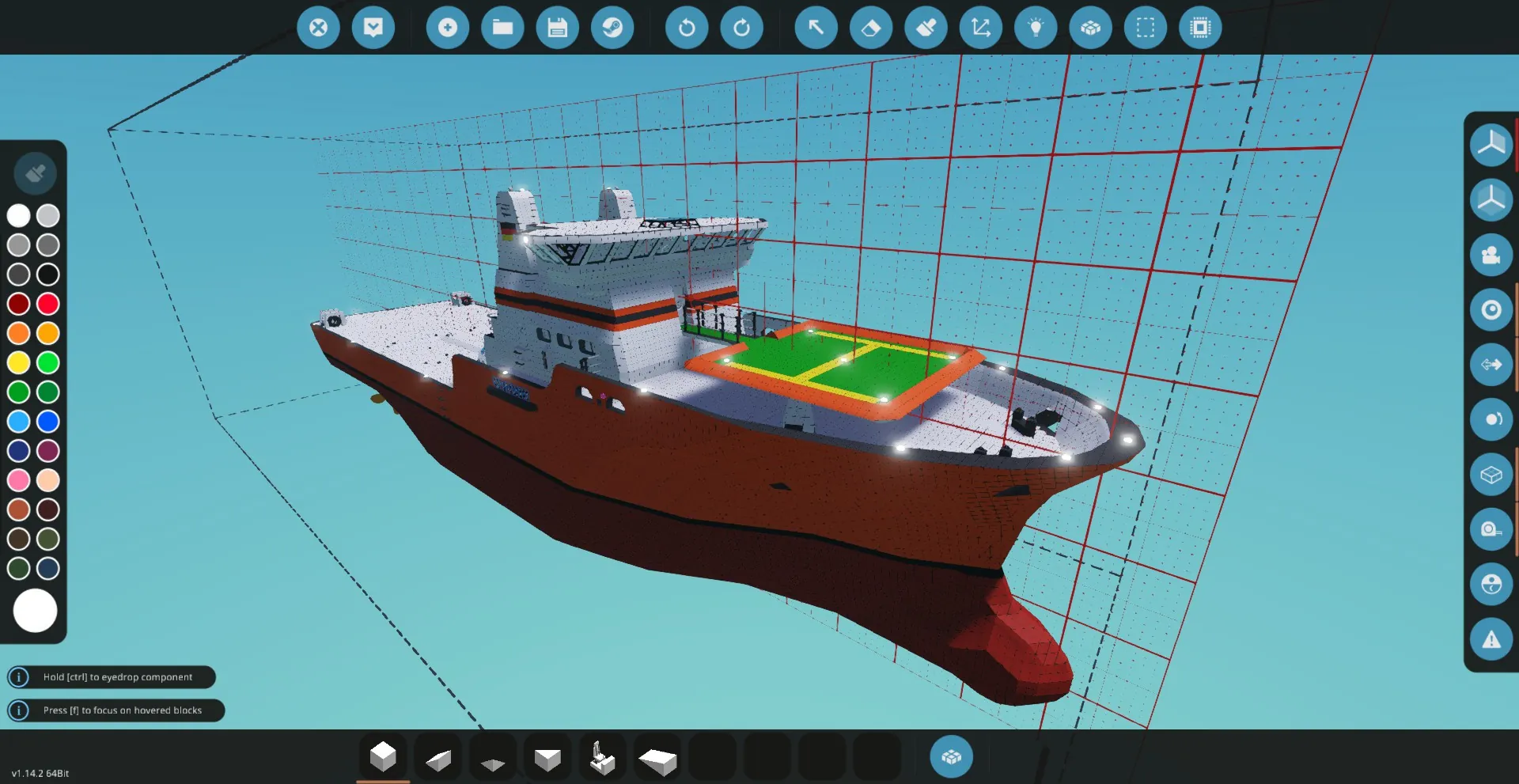Toggle the camera view button
Screen dimensions: 1519x784
(x=1491, y=255)
